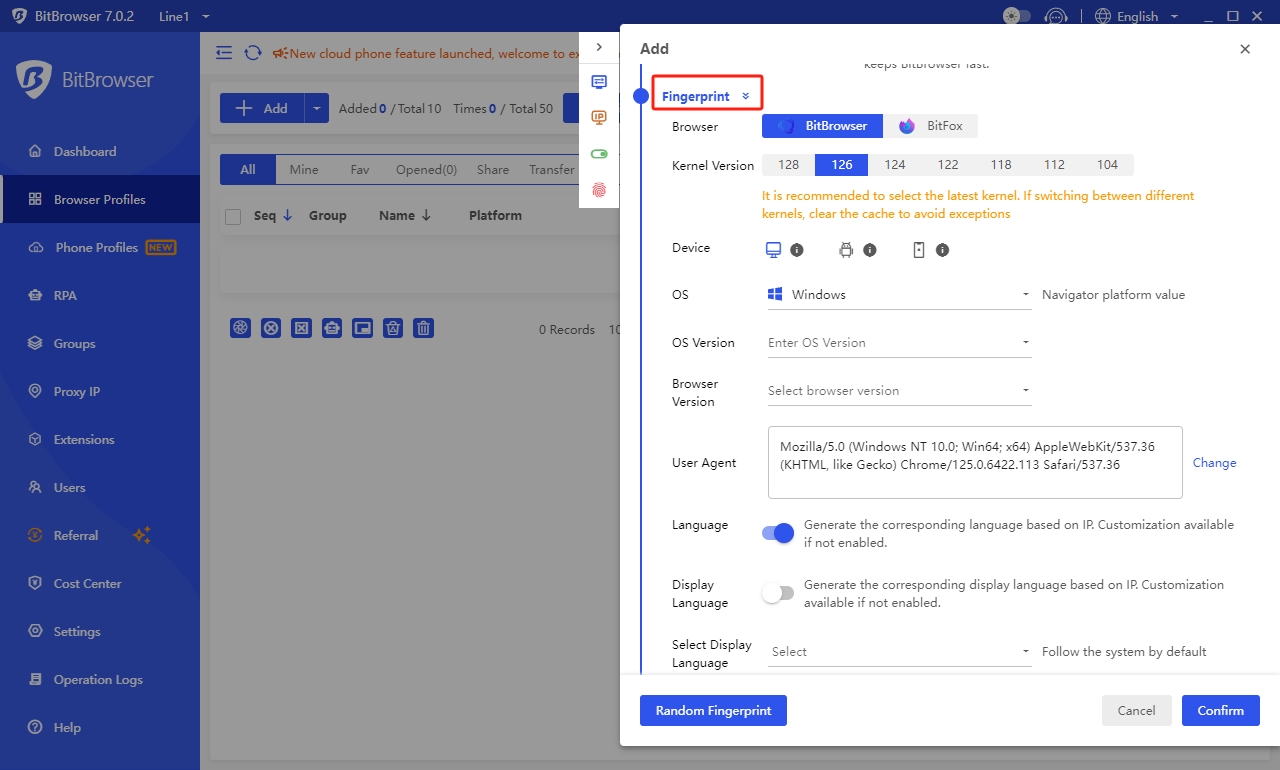Sort by the Name column header
Image resolution: width=1280 pixels, height=770 pixels.
coord(404,215)
